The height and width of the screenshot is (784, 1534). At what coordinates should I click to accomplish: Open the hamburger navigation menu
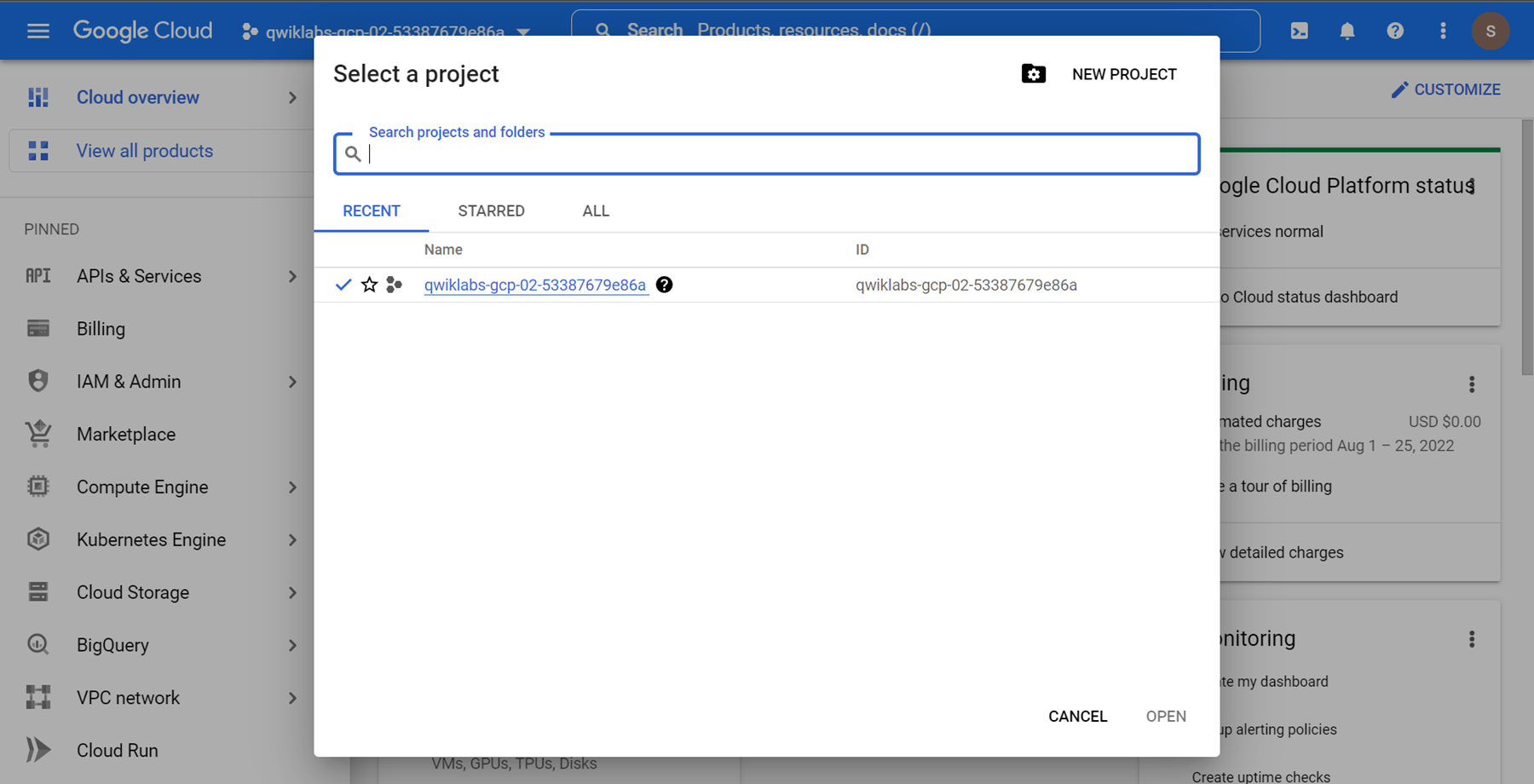(38, 32)
